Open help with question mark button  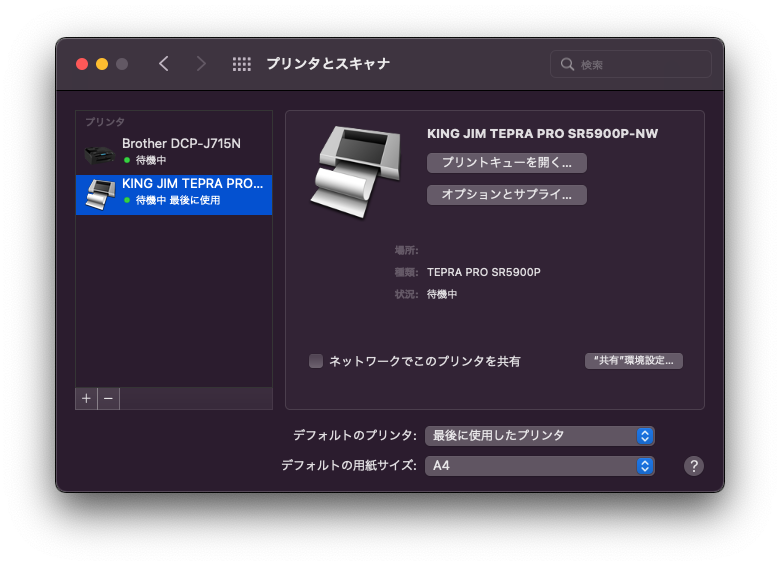(x=693, y=466)
